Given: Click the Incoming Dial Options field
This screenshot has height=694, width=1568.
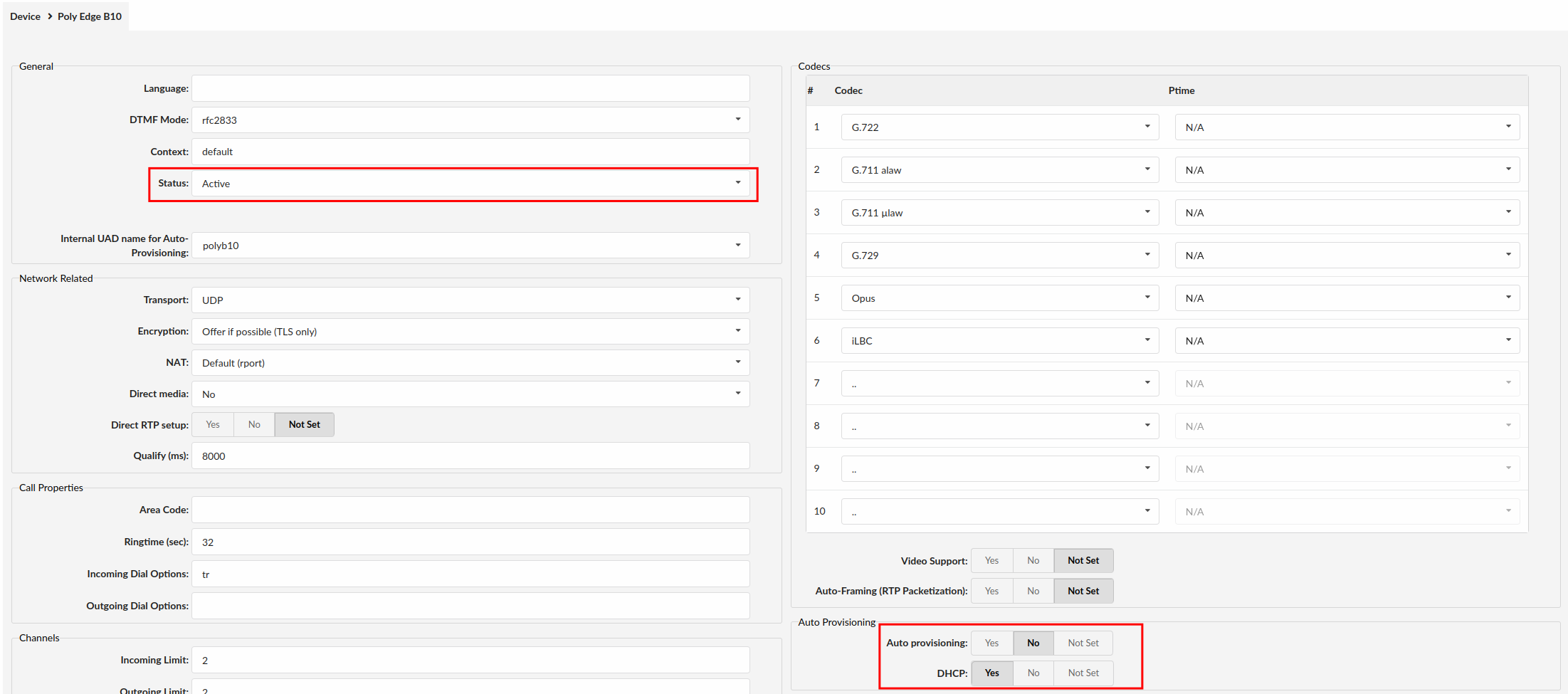Looking at the screenshot, I should [470, 574].
